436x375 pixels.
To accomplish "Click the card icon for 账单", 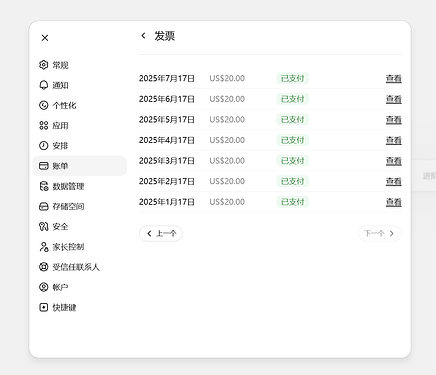I will 44,166.
